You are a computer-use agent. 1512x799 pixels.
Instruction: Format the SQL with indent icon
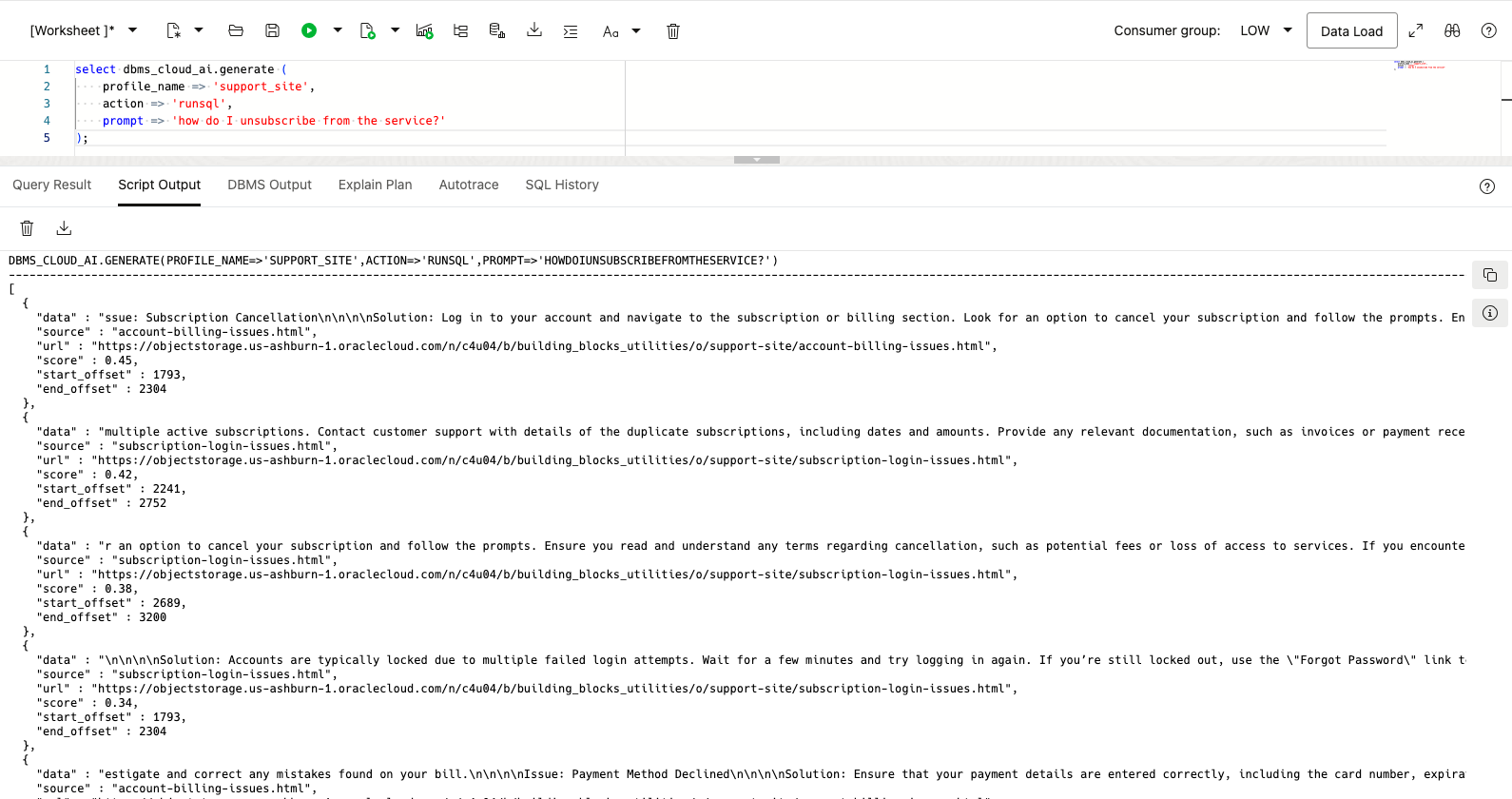click(571, 30)
